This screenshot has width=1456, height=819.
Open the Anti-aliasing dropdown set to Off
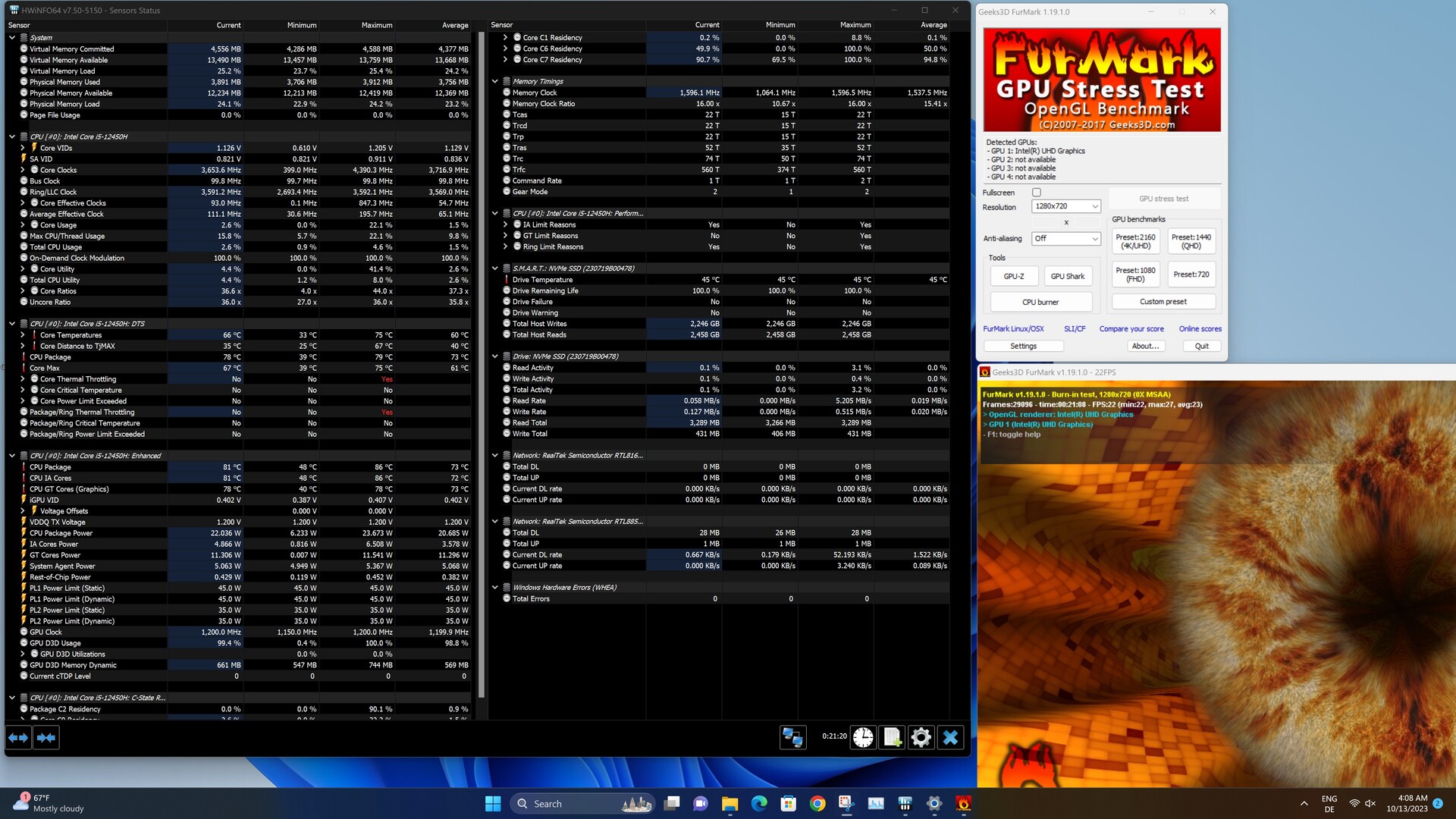click(x=1065, y=238)
